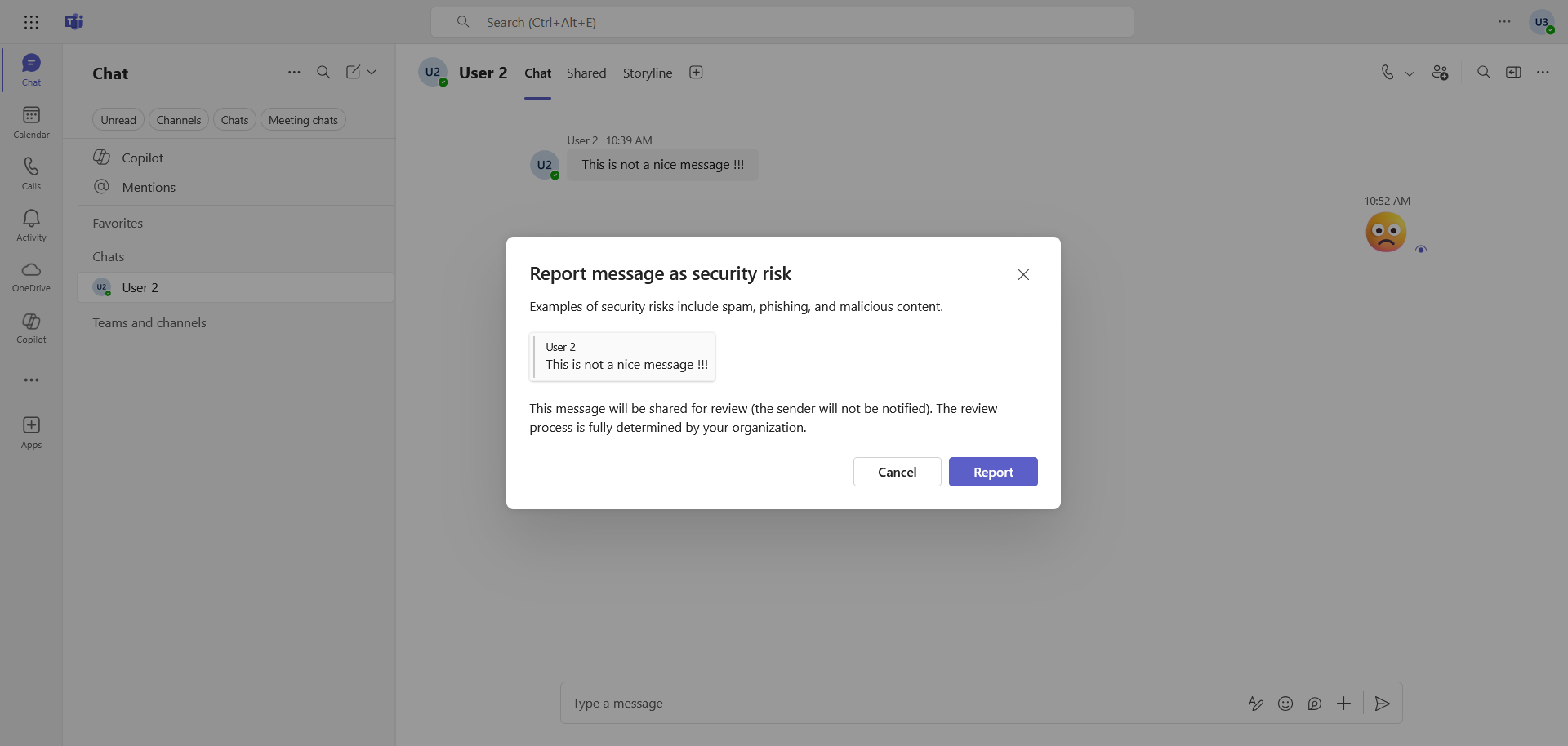The image size is (1568, 746).
Task: Expand the new chat dropdown chevron
Action: 372,73
